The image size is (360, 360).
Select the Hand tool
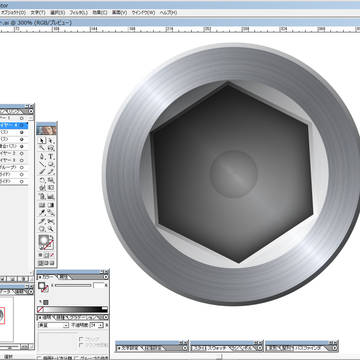(x=42, y=228)
